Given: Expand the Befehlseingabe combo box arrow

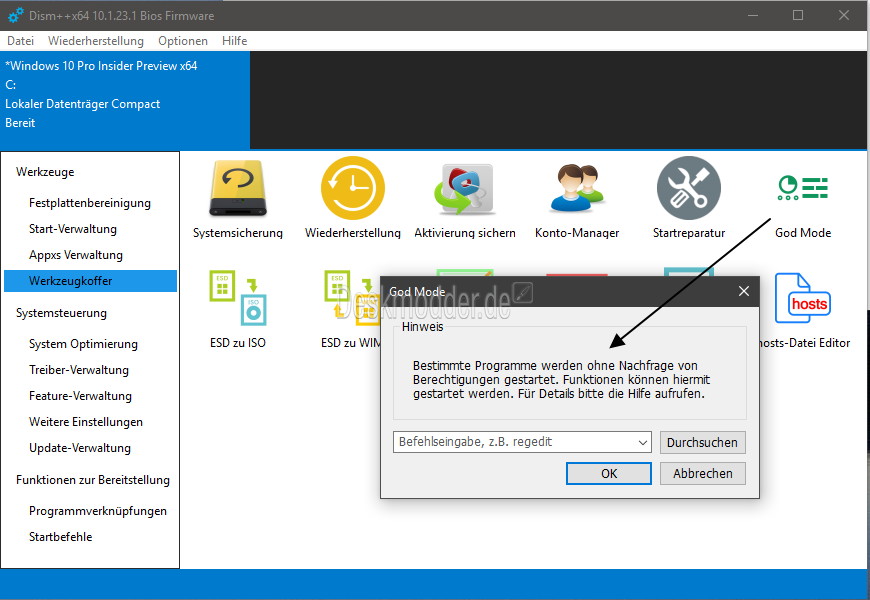Looking at the screenshot, I should click(x=643, y=442).
